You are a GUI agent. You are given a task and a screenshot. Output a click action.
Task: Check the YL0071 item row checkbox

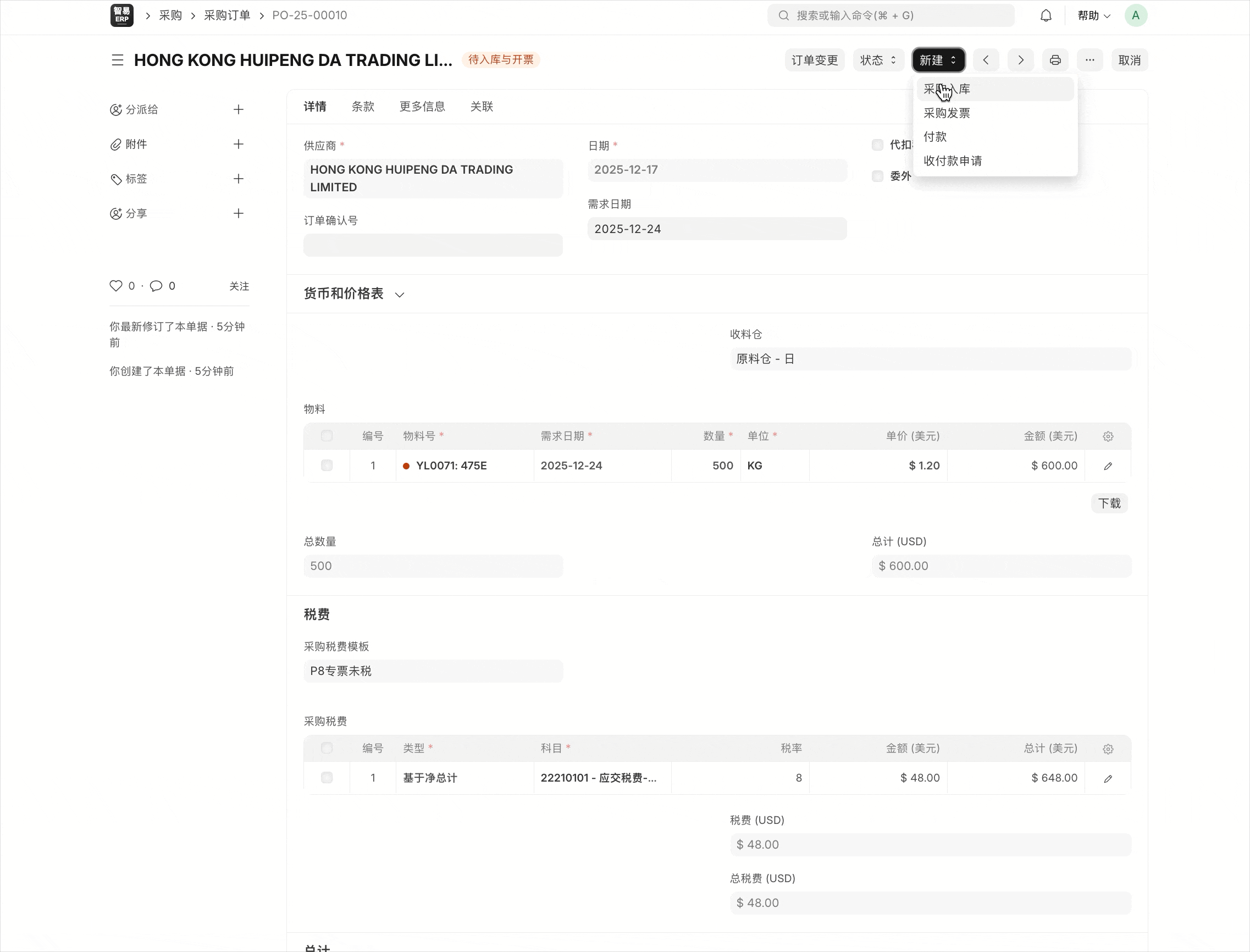click(327, 466)
